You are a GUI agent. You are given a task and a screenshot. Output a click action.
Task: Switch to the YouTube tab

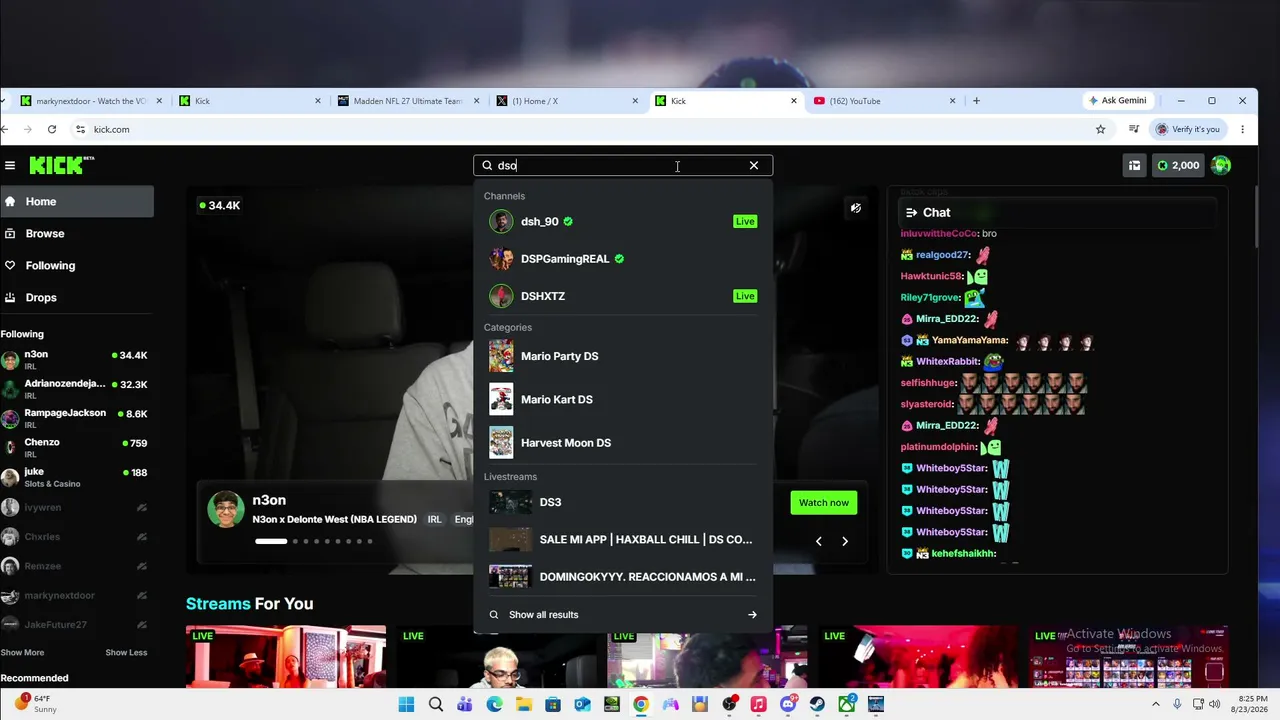[885, 101]
